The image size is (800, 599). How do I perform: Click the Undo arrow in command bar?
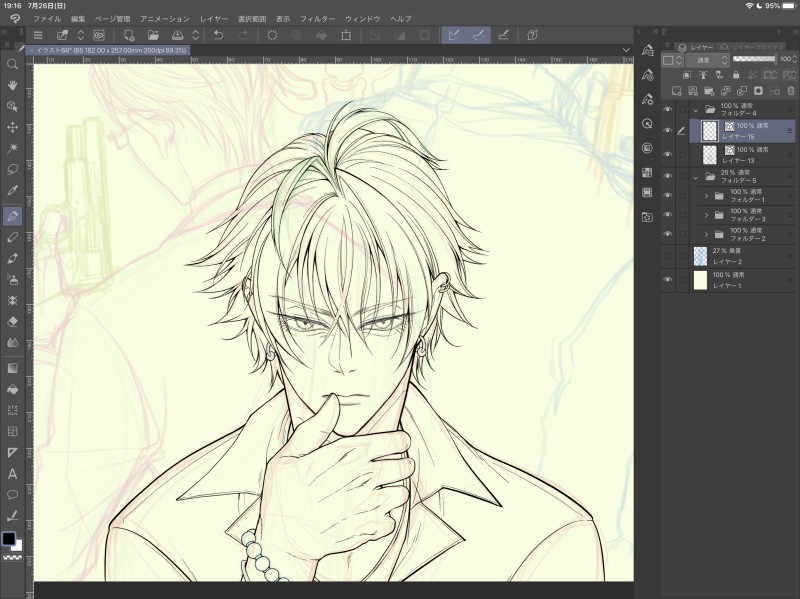[x=218, y=35]
